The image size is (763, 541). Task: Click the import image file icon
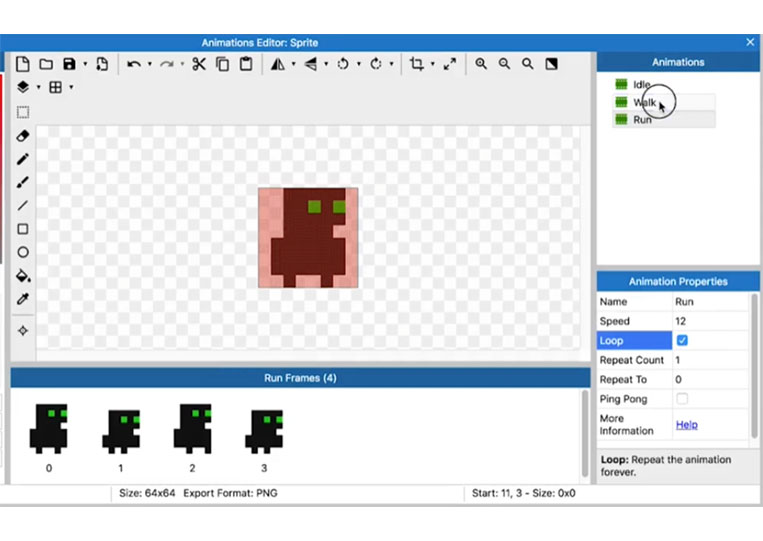coord(102,64)
